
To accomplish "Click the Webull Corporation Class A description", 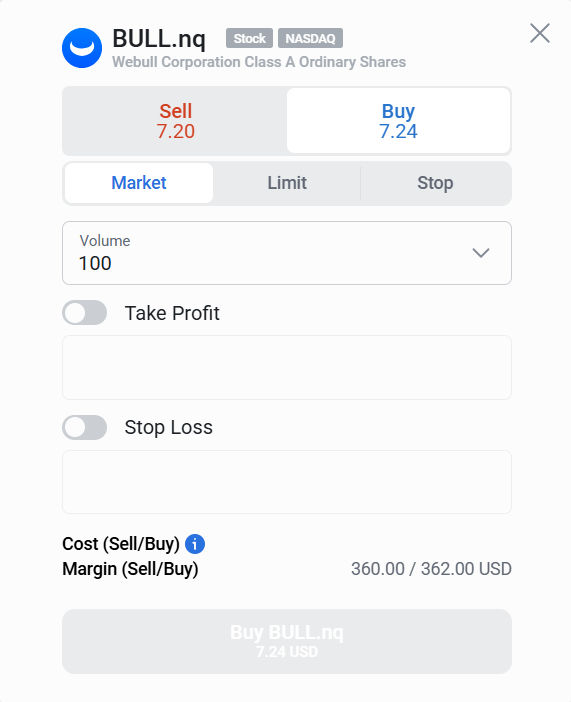I will pos(259,62).
